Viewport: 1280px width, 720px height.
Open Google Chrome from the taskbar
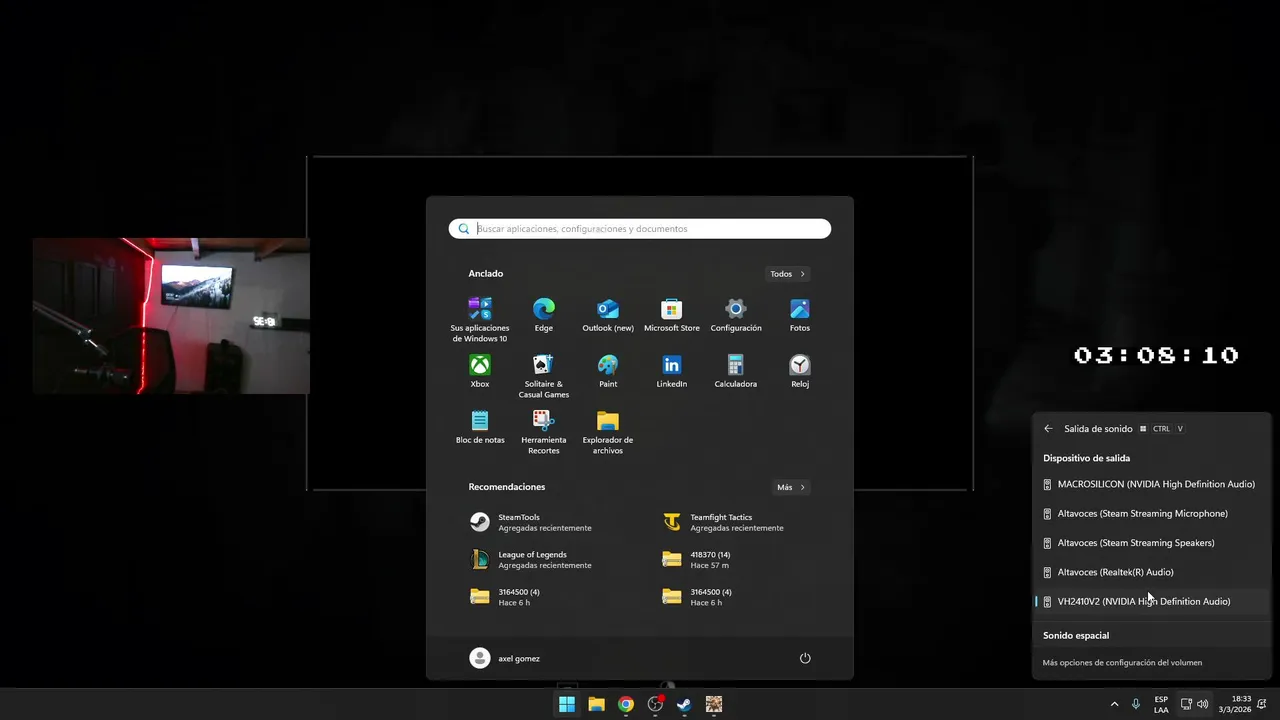click(x=625, y=704)
